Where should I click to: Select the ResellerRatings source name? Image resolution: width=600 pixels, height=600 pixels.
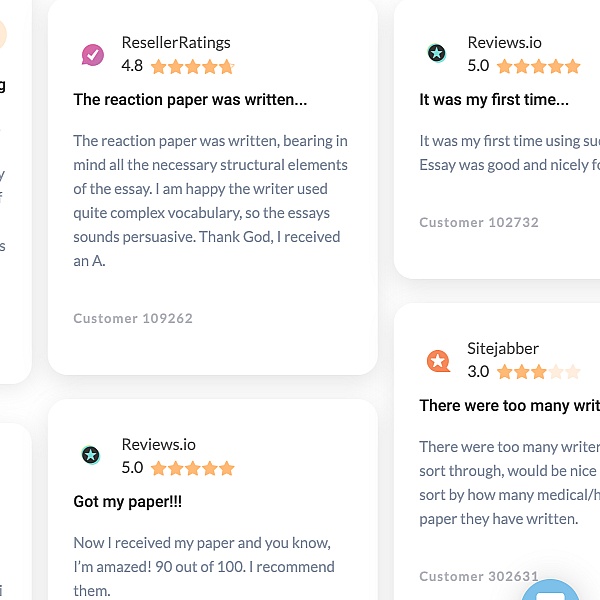[176, 43]
